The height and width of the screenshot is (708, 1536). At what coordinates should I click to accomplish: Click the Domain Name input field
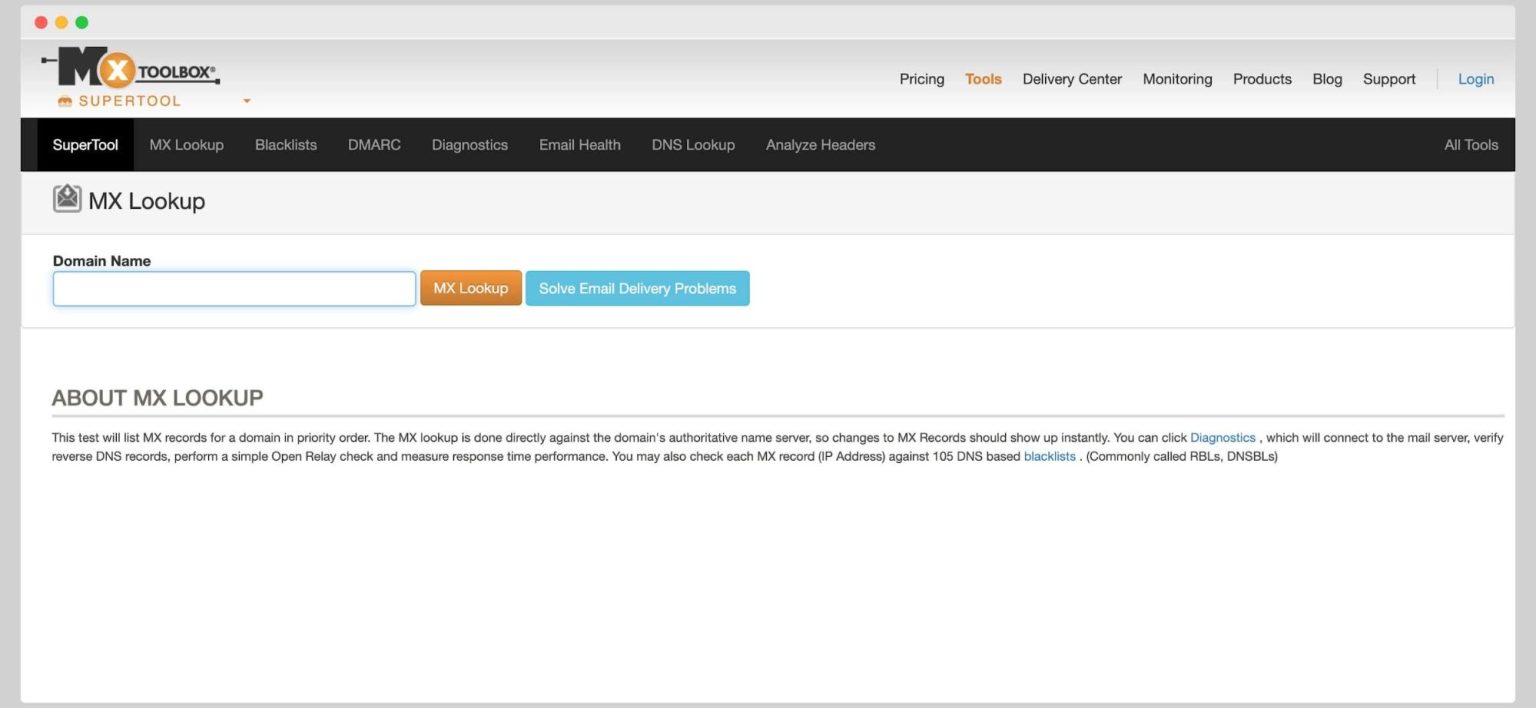pyautogui.click(x=233, y=288)
